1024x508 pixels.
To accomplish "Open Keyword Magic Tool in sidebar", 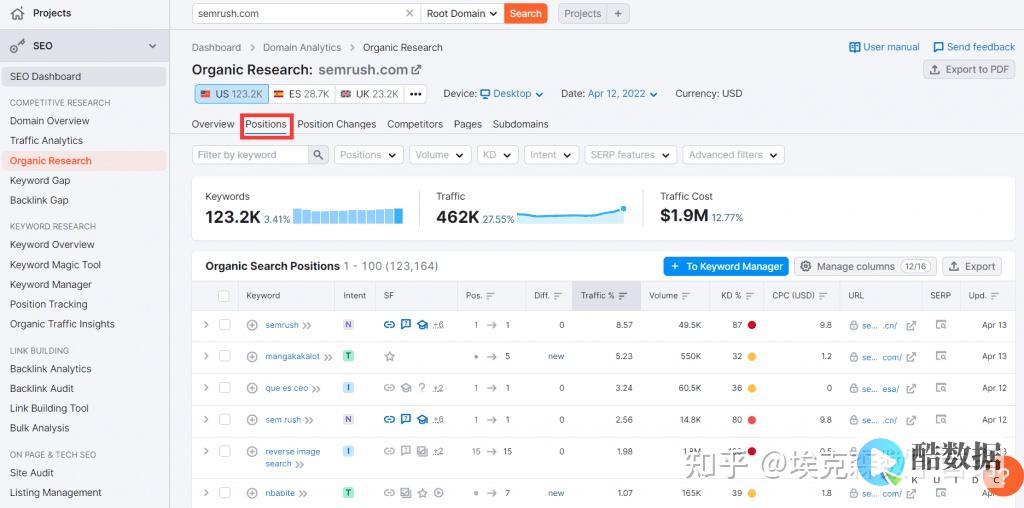I will click(x=56, y=264).
